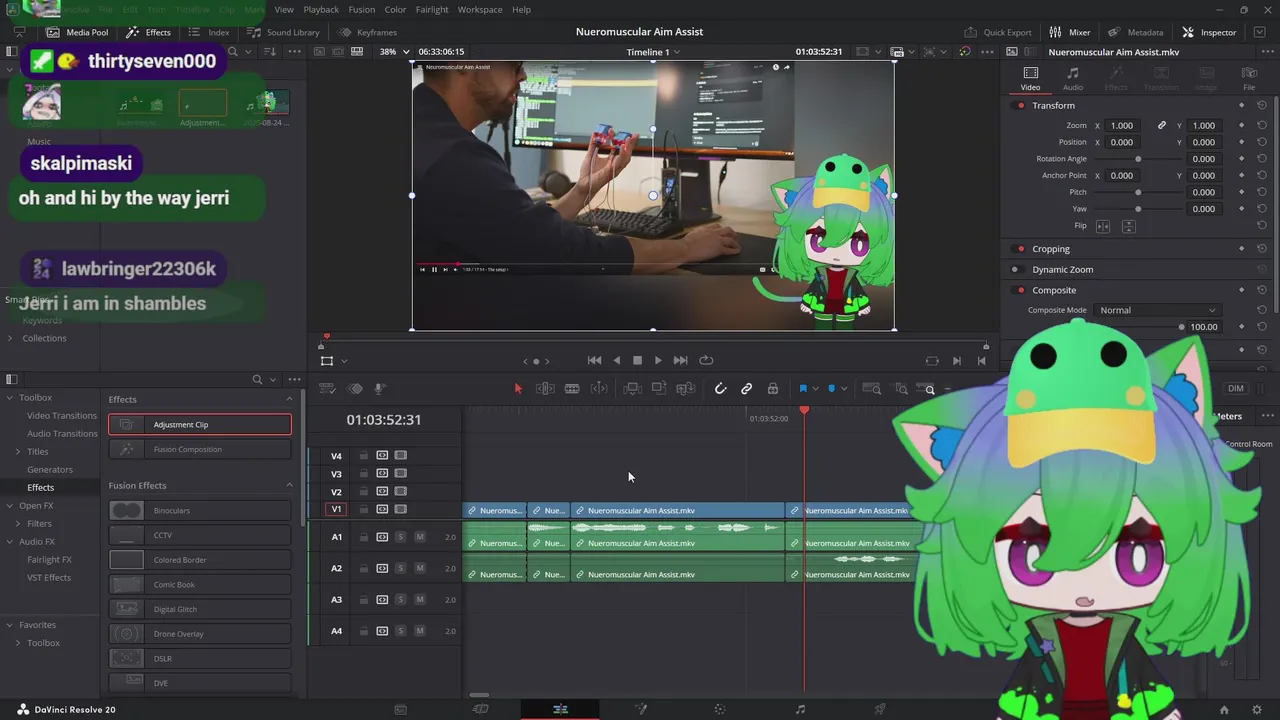Toggle loop playback icon
1280x720 pixels.
pos(706,360)
